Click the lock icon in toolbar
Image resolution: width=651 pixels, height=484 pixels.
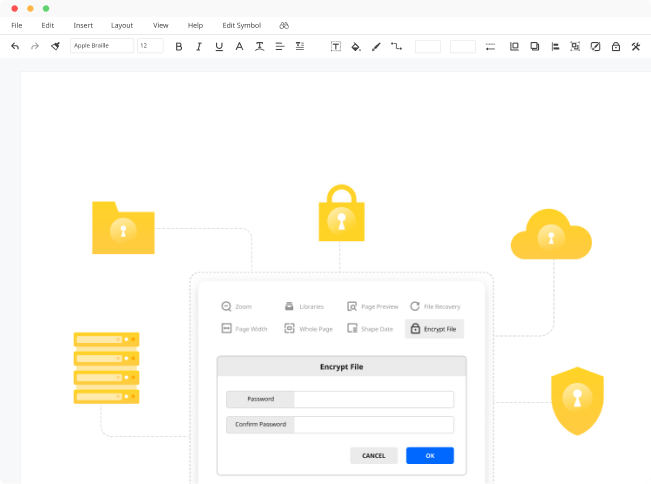tap(616, 46)
